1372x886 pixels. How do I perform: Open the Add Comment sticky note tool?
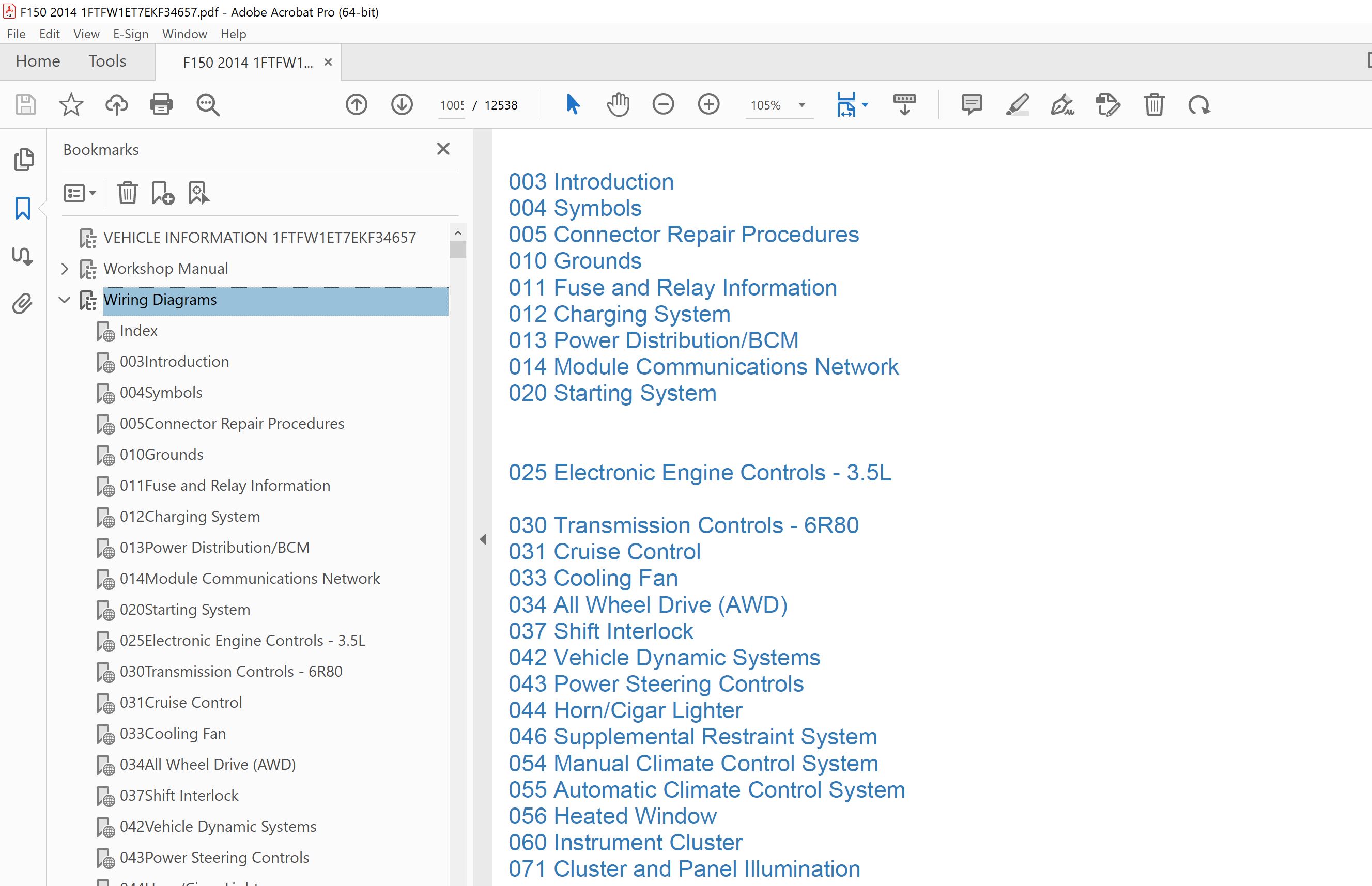pyautogui.click(x=972, y=105)
